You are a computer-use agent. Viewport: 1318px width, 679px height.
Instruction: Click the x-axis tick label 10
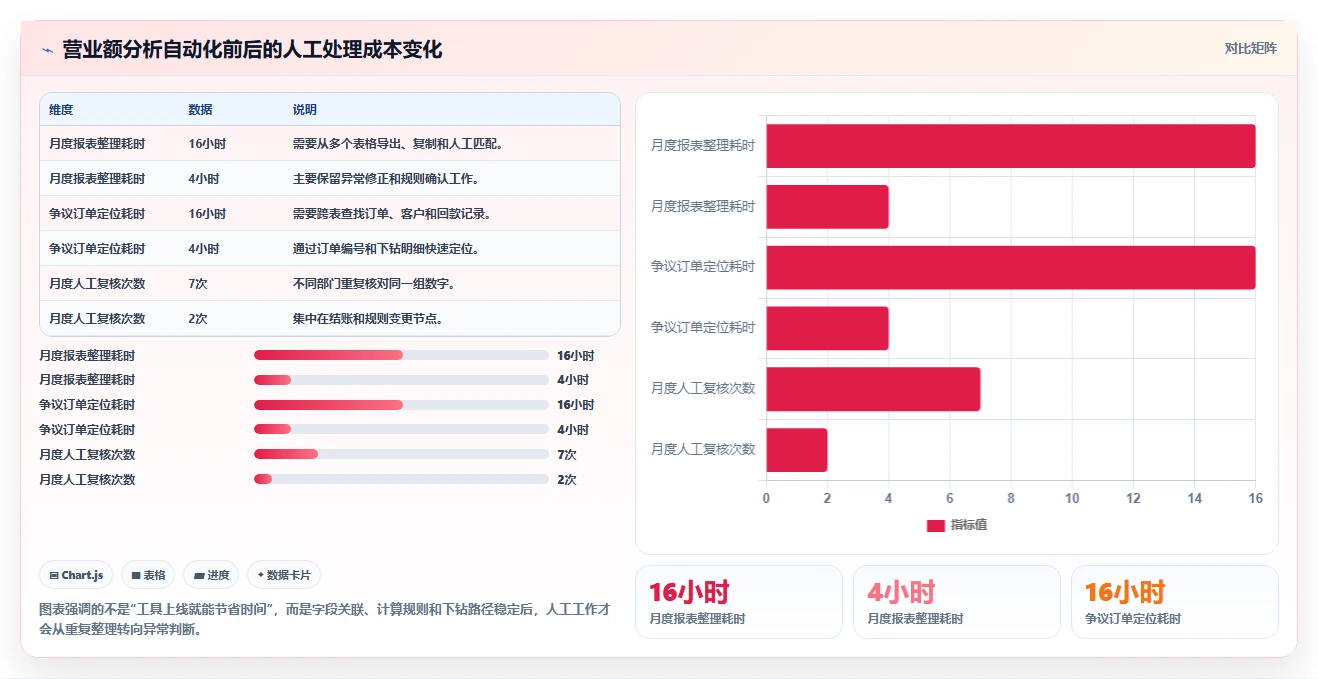click(x=1072, y=498)
